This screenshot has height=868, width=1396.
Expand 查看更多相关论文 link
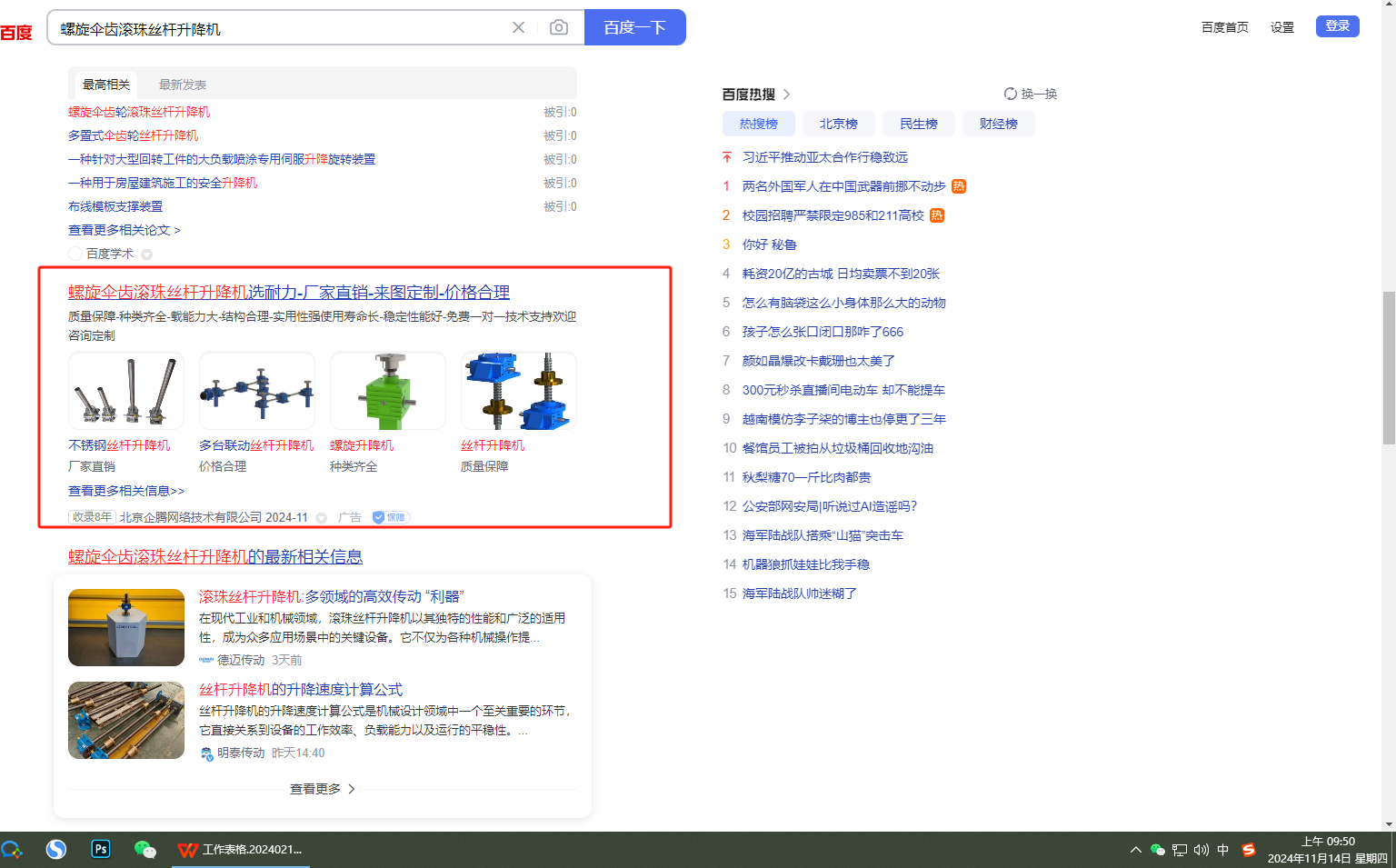point(125,230)
